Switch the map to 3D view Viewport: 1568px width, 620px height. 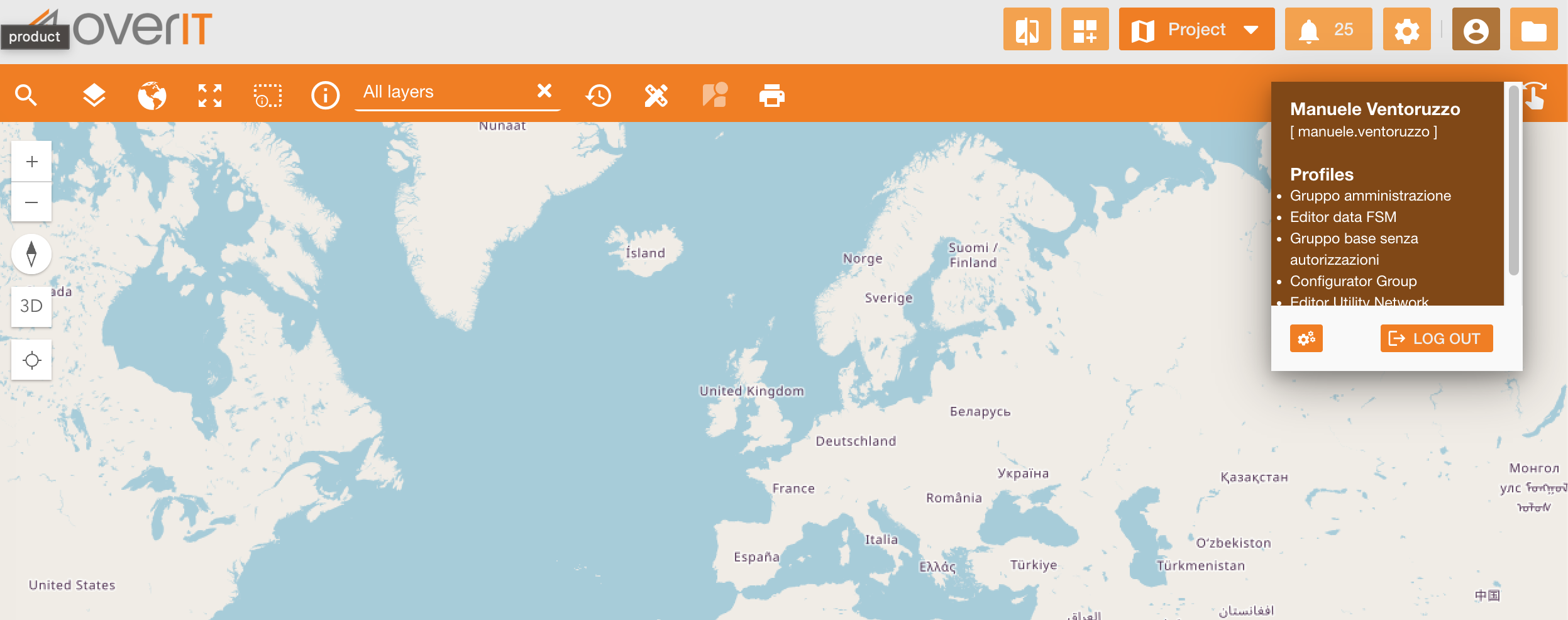point(31,307)
